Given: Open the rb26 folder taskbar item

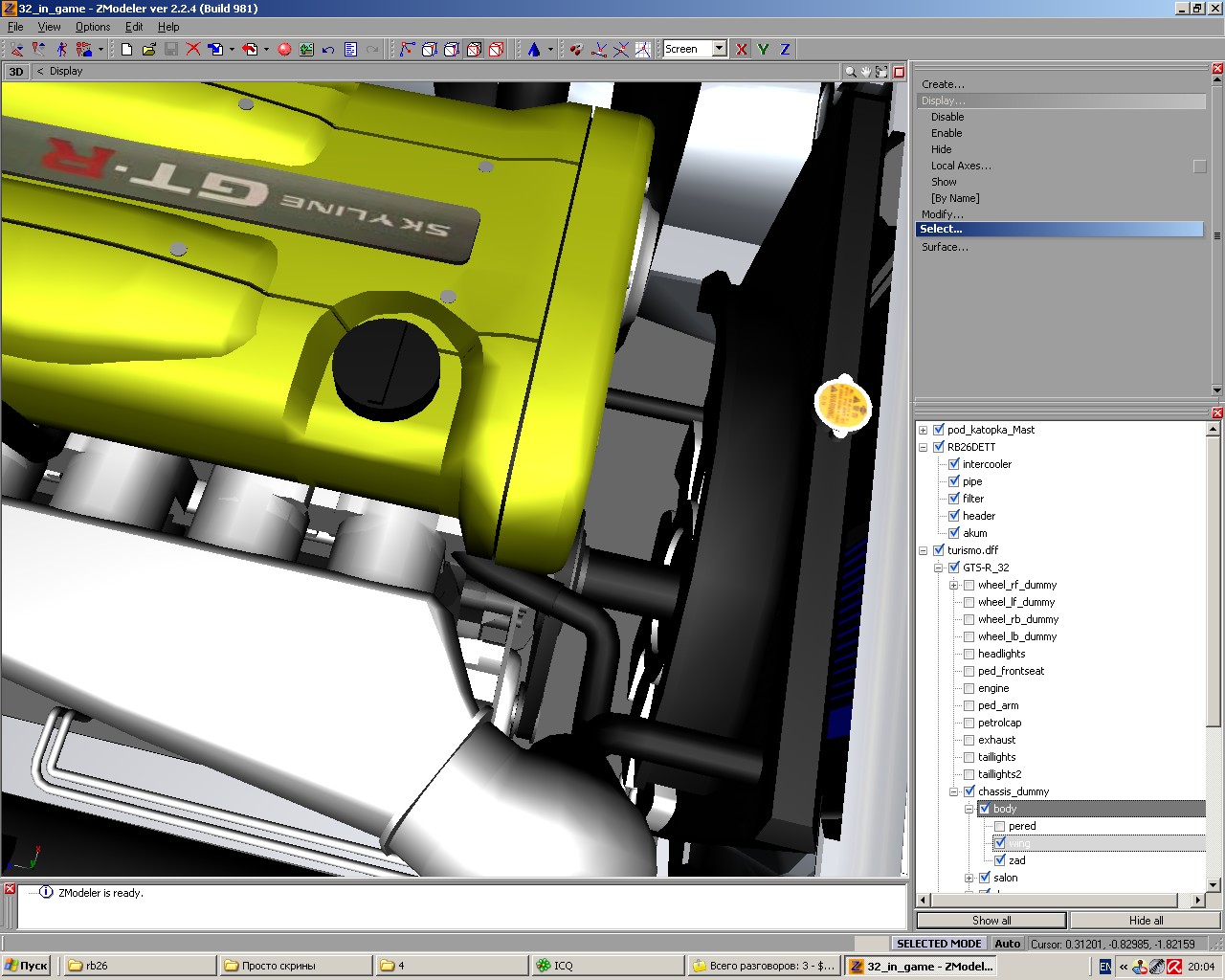Looking at the screenshot, I should [x=141, y=966].
